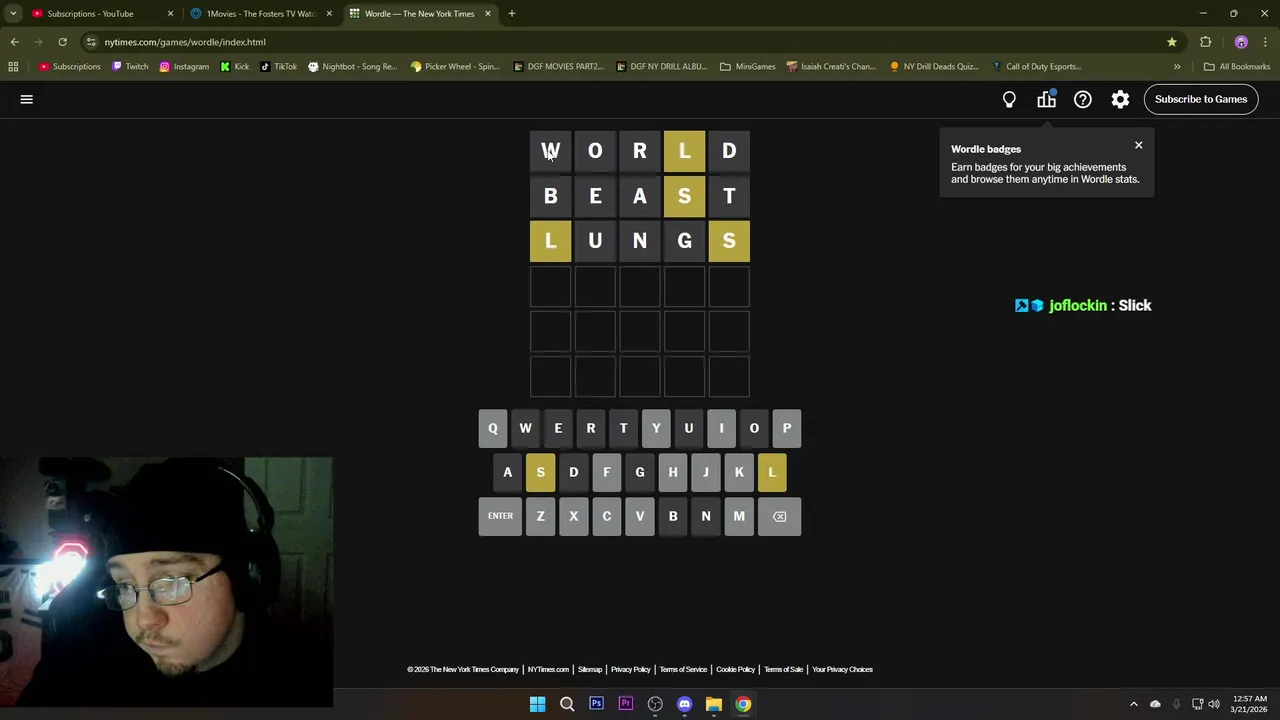Open the apps grid in bookmarks bar
Image resolution: width=1280 pixels, height=720 pixels.
13,67
